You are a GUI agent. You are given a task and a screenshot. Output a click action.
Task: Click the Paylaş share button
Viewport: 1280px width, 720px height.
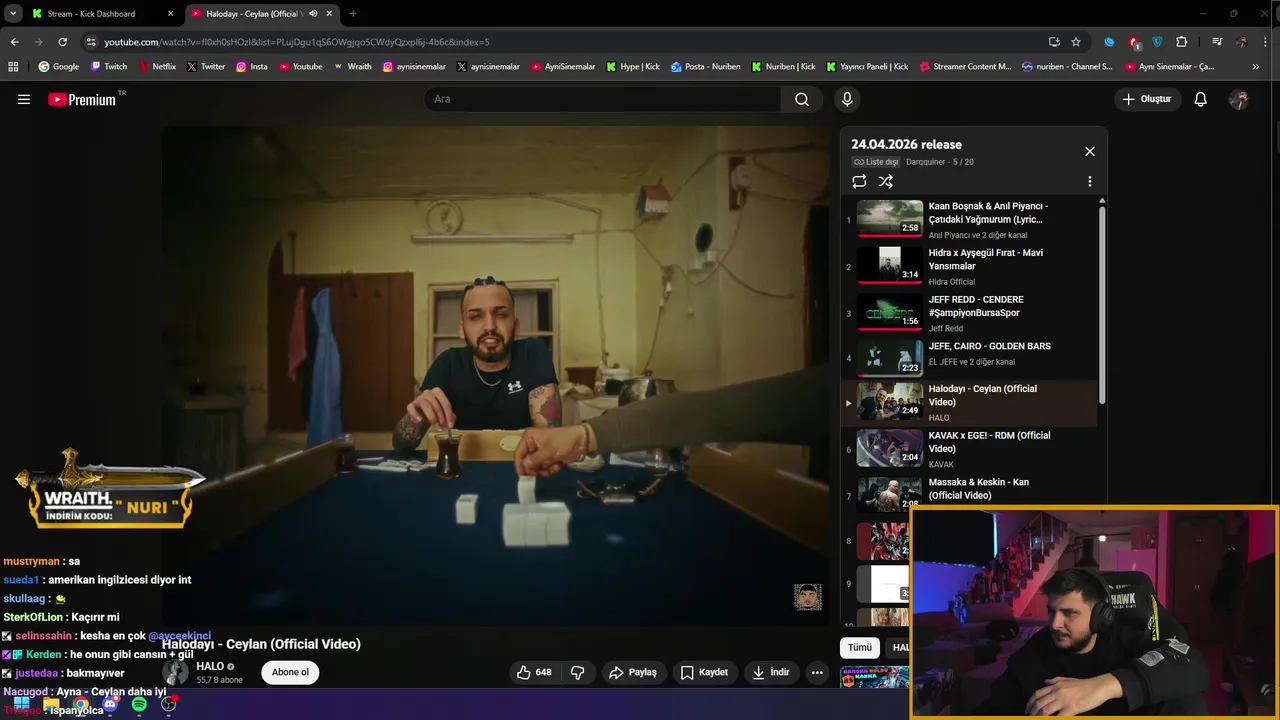coord(632,672)
